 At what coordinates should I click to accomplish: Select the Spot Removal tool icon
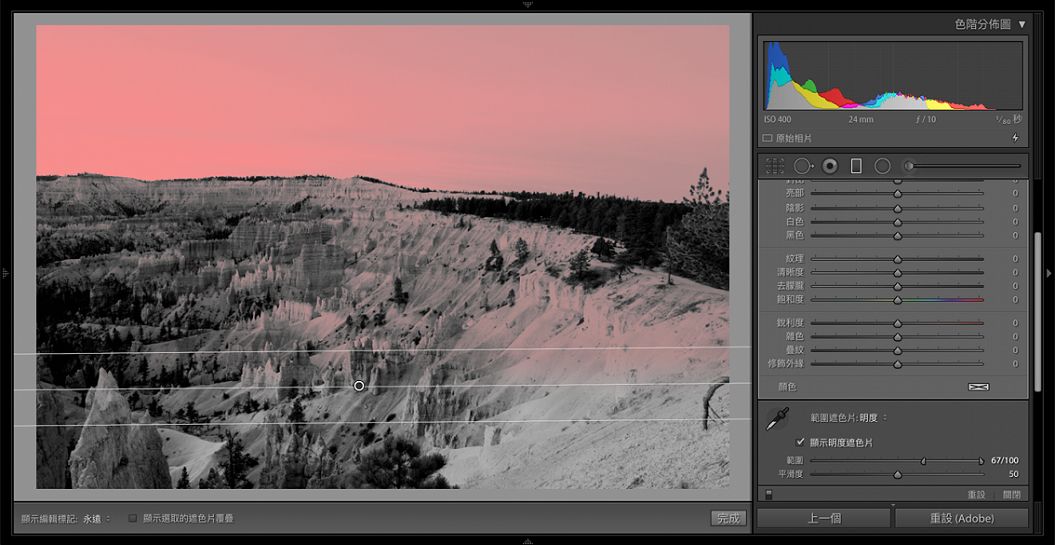point(803,166)
